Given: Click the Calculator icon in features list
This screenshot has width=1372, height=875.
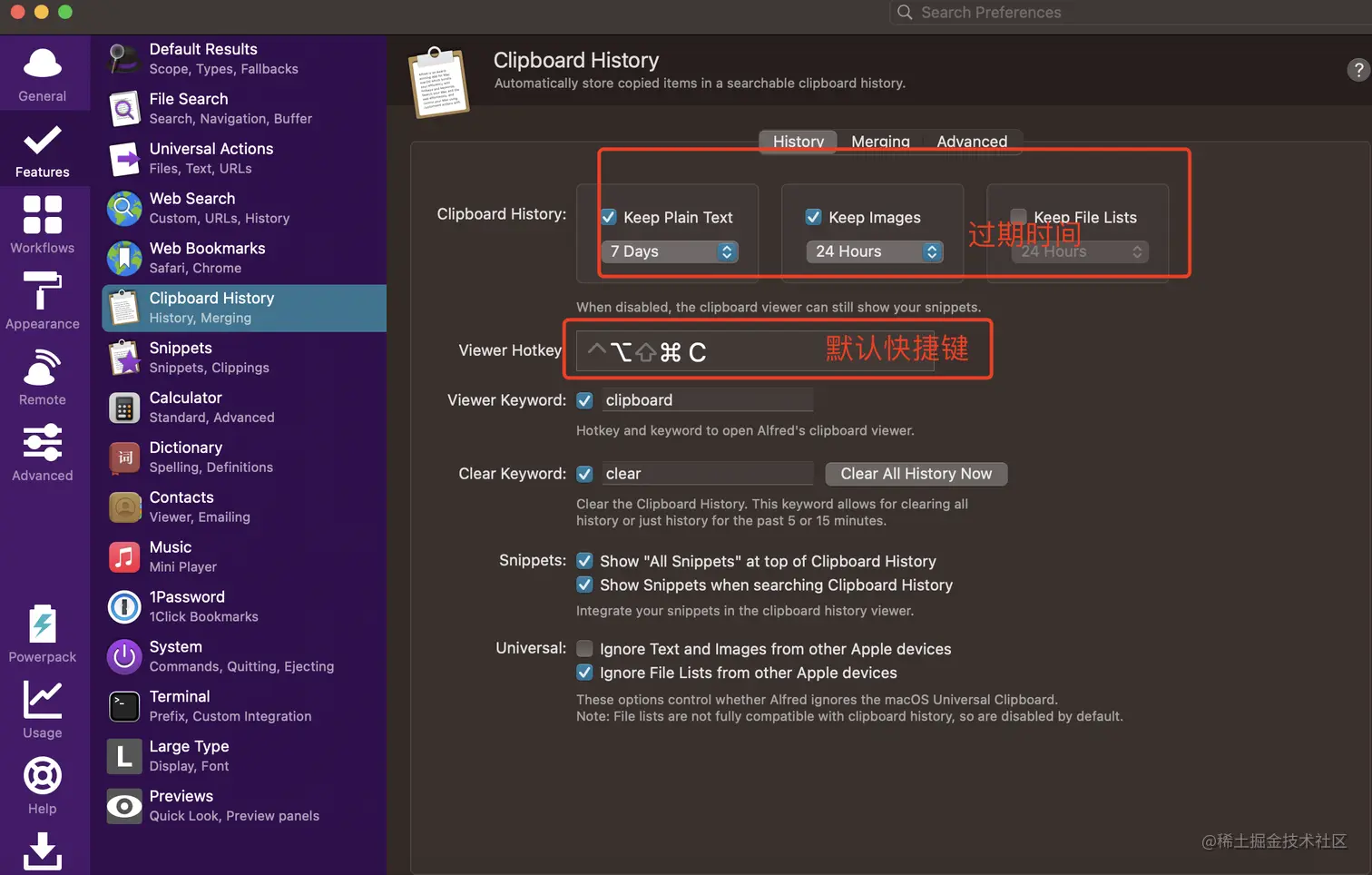Looking at the screenshot, I should pos(124,408).
